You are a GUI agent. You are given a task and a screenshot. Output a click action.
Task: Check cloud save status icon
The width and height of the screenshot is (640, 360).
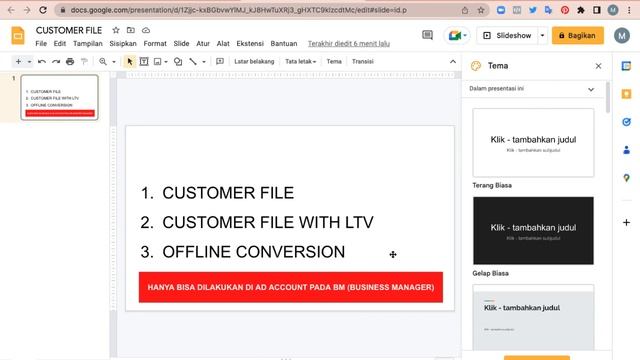146,30
